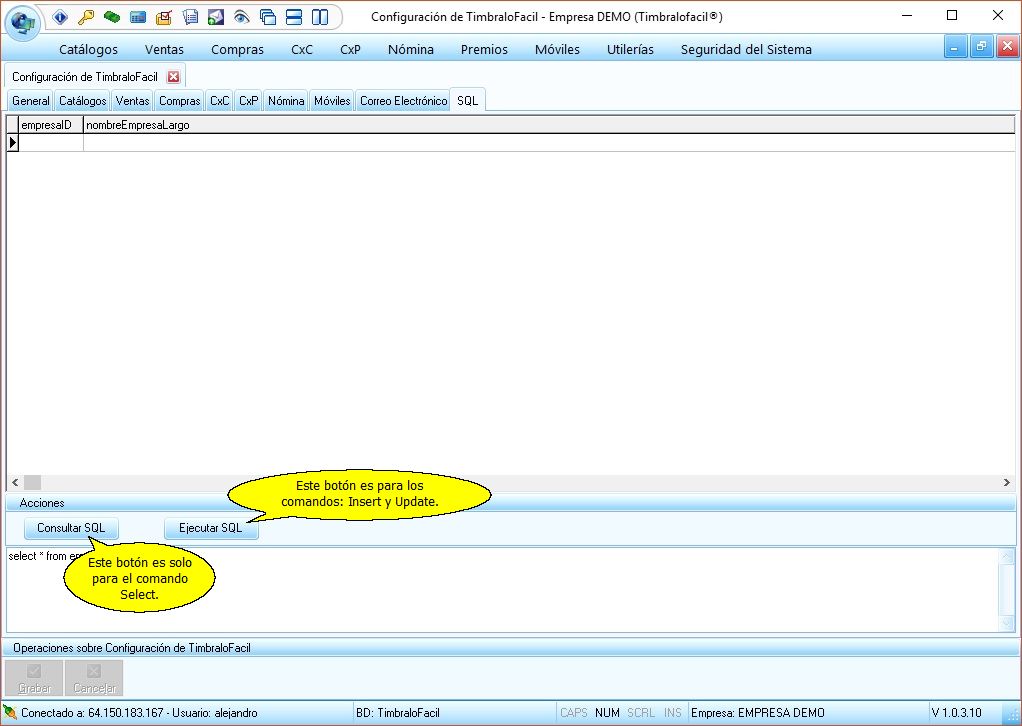Open the Móviles menu
1022x726 pixels.
(x=557, y=50)
